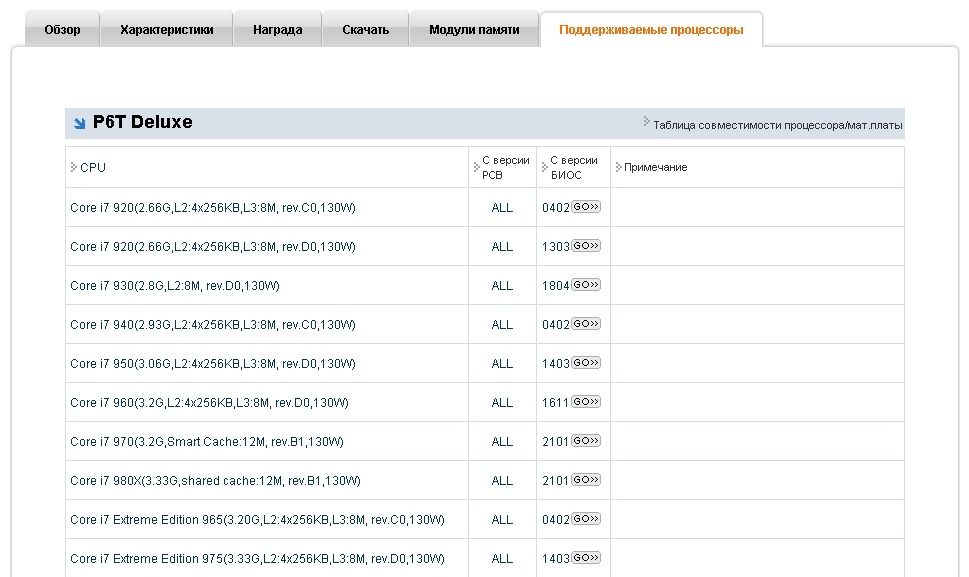Click PCB value ALL in Core i7 960 row
969x577 pixels.
[502, 402]
